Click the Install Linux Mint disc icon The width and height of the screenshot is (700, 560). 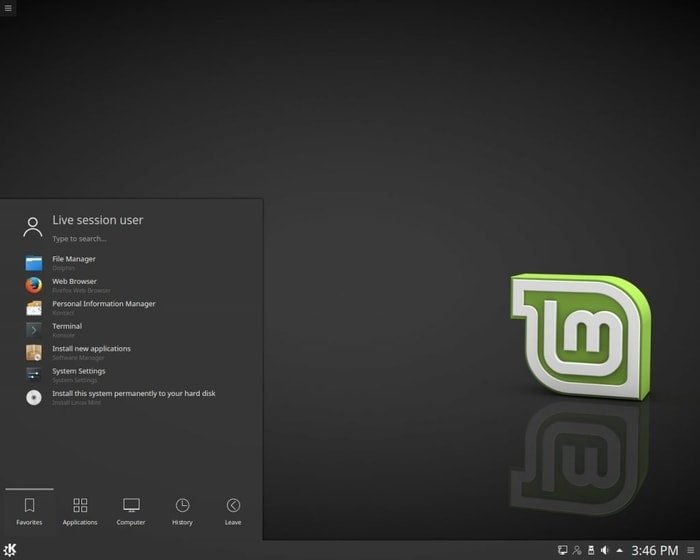[x=34, y=397]
